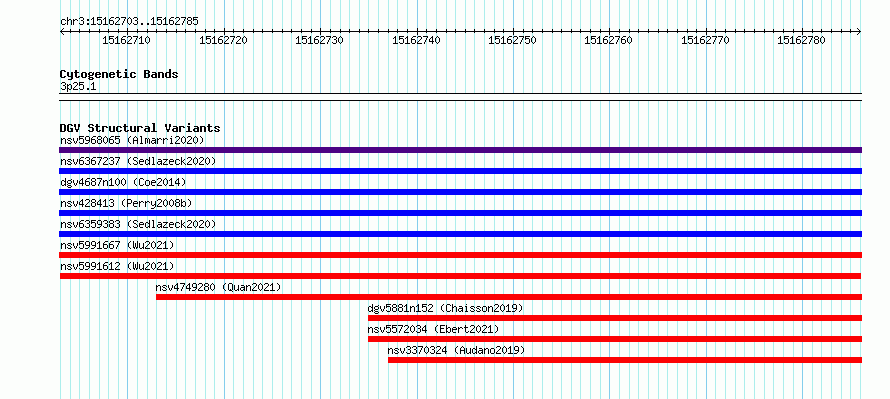
Task: Open variant nsv5968065 (Almarri2020) label
Action: pyautogui.click(x=132, y=140)
